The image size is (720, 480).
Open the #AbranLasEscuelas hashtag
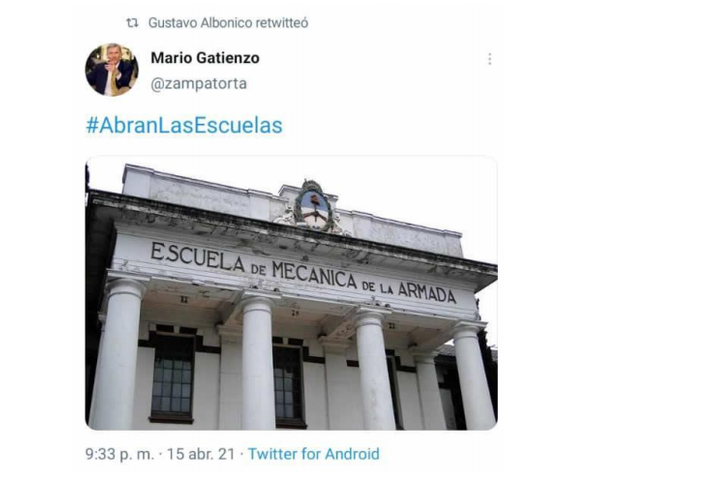click(184, 125)
